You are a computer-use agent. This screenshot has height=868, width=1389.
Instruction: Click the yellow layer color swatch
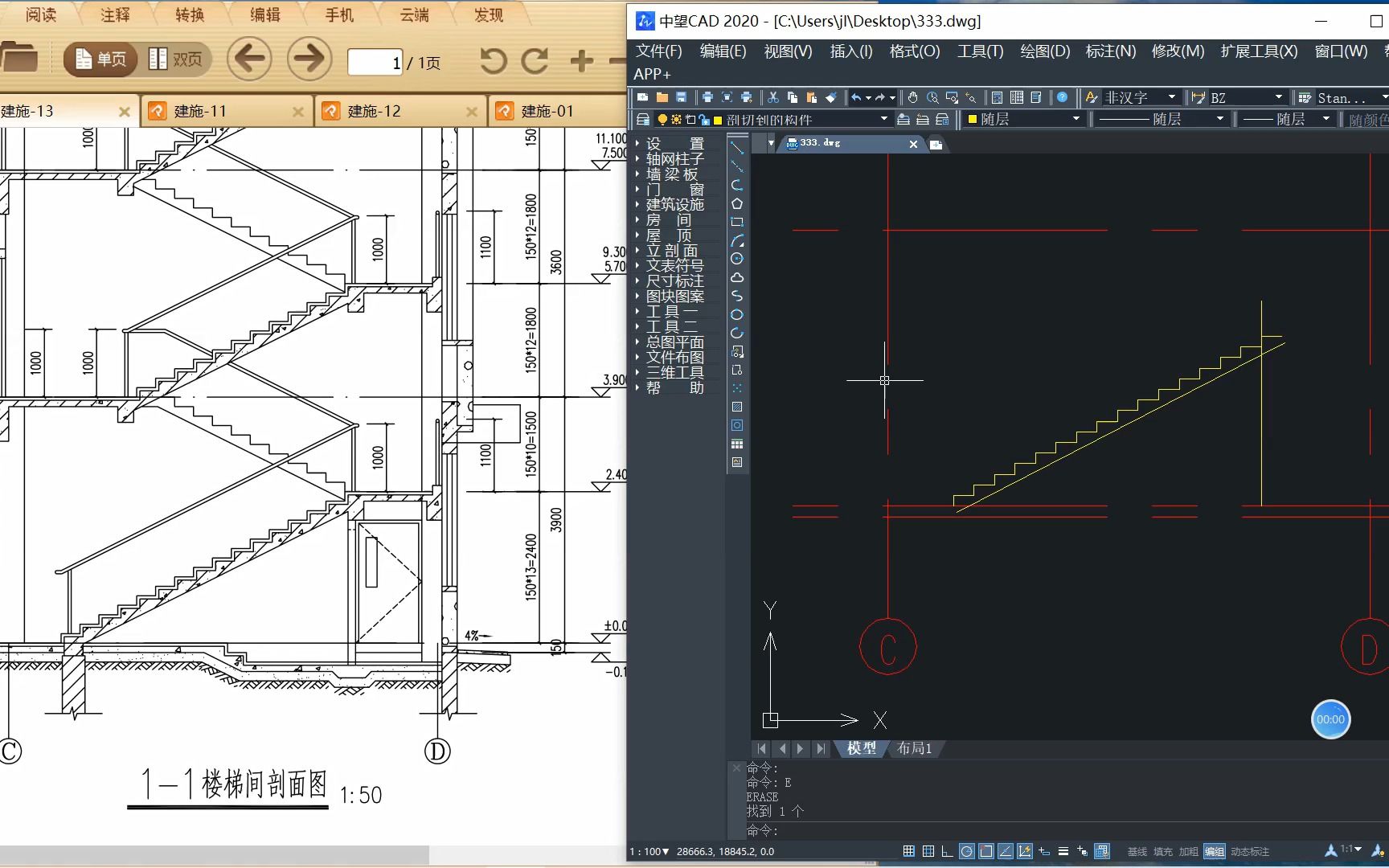coord(718,120)
